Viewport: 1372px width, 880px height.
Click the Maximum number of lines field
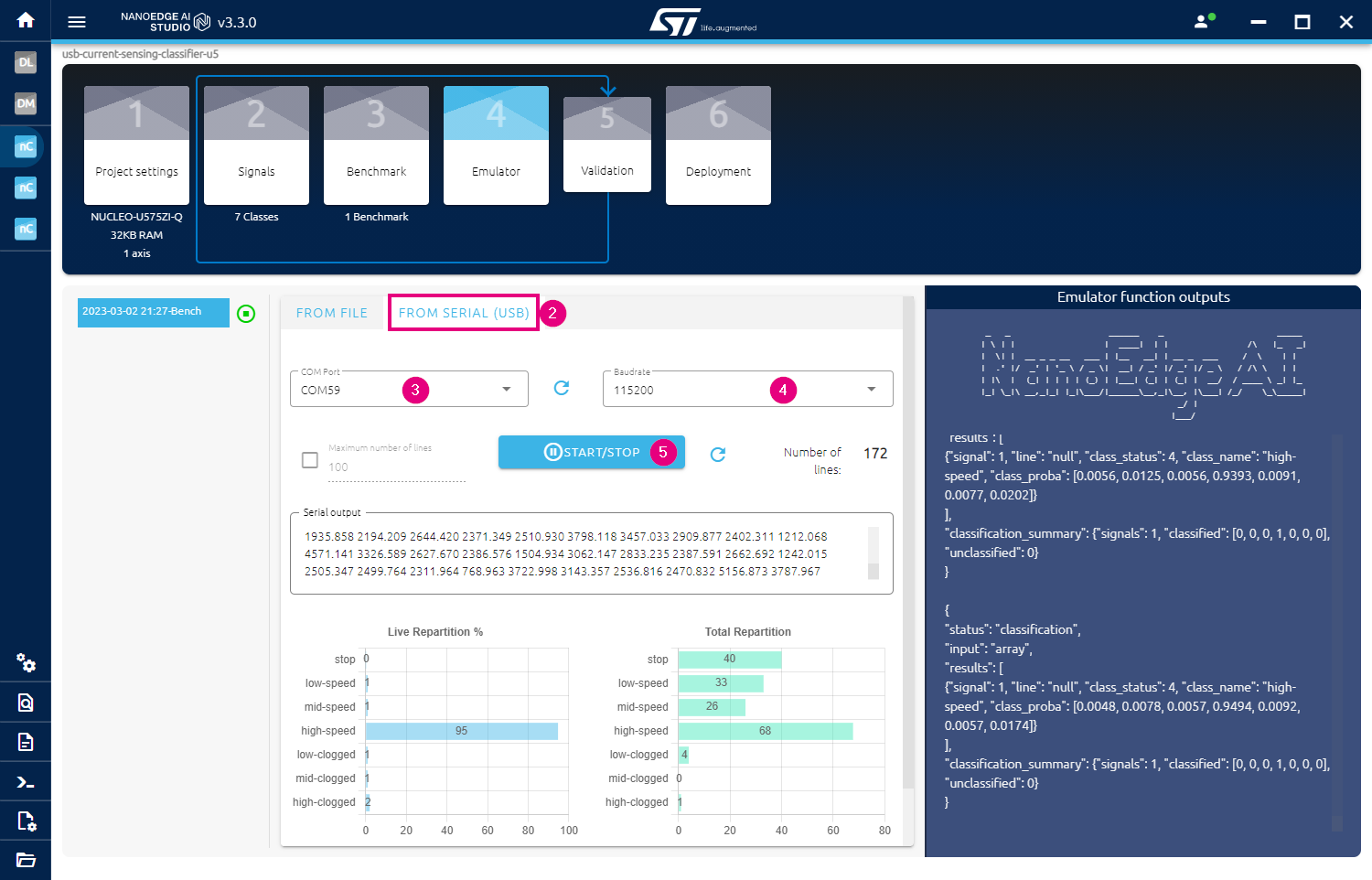(397, 467)
